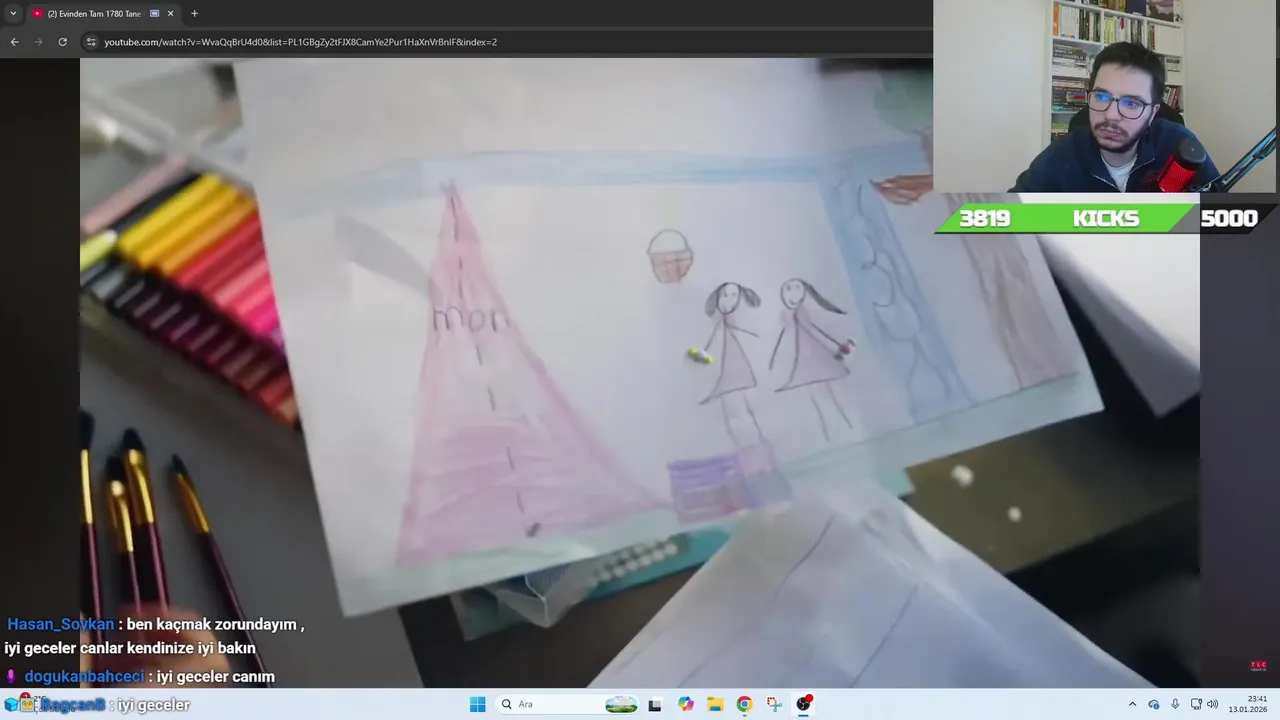Open File Explorer from the taskbar
Viewport: 1280px width, 720px height.
(x=715, y=704)
